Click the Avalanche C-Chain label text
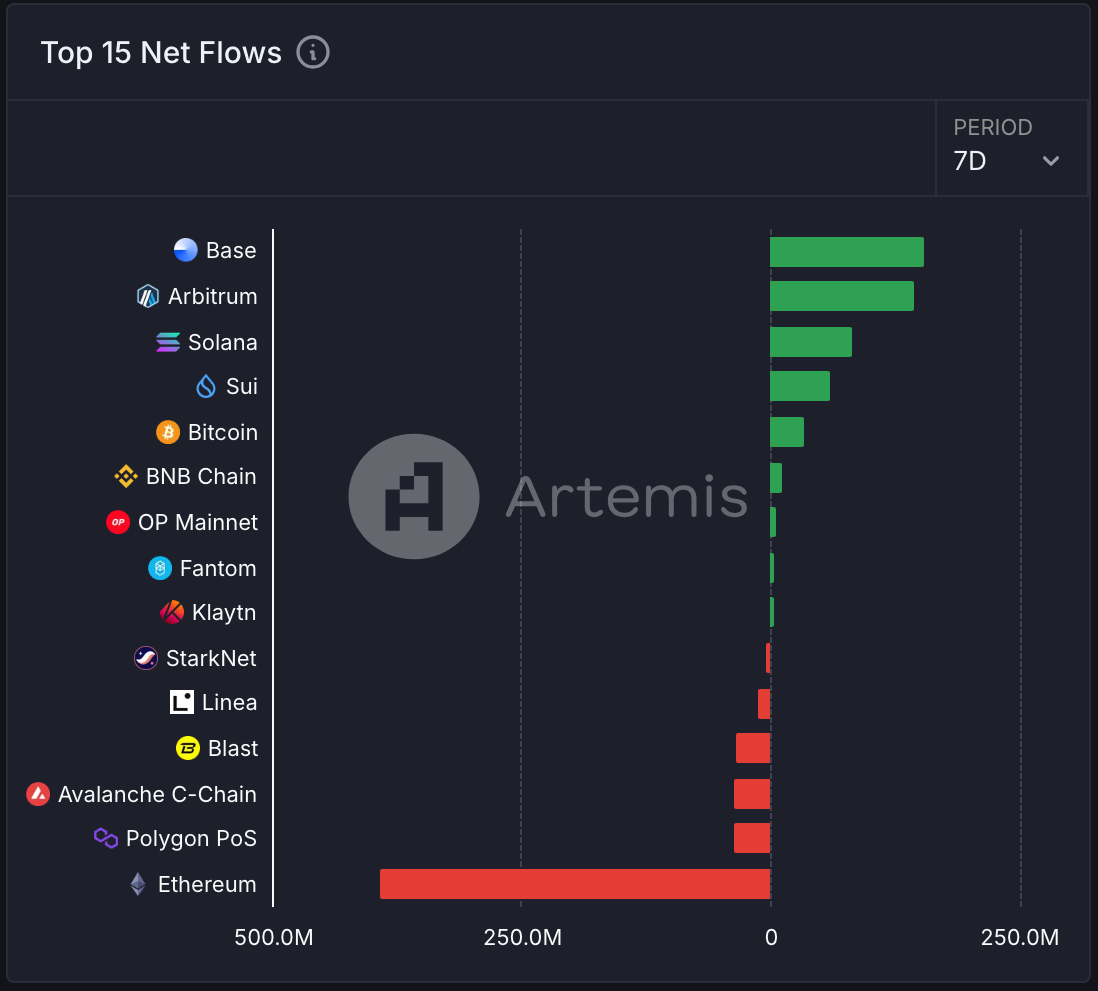 [x=158, y=795]
